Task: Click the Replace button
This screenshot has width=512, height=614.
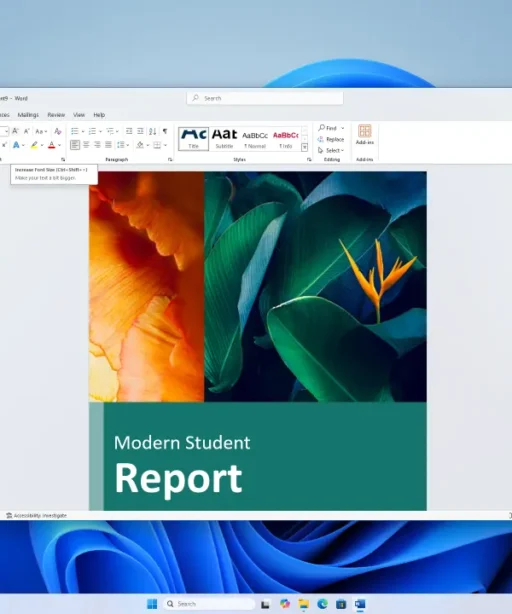Action: 331,139
